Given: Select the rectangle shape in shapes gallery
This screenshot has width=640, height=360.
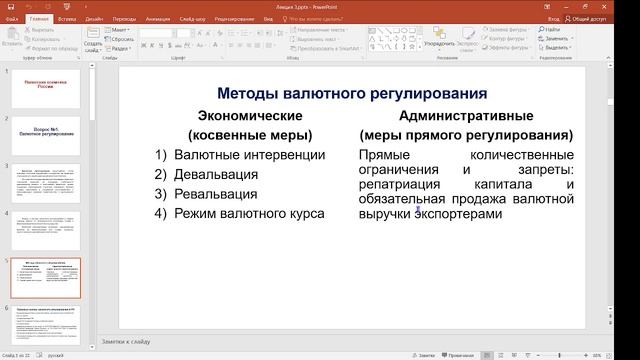Looking at the screenshot, I should coord(396,31).
